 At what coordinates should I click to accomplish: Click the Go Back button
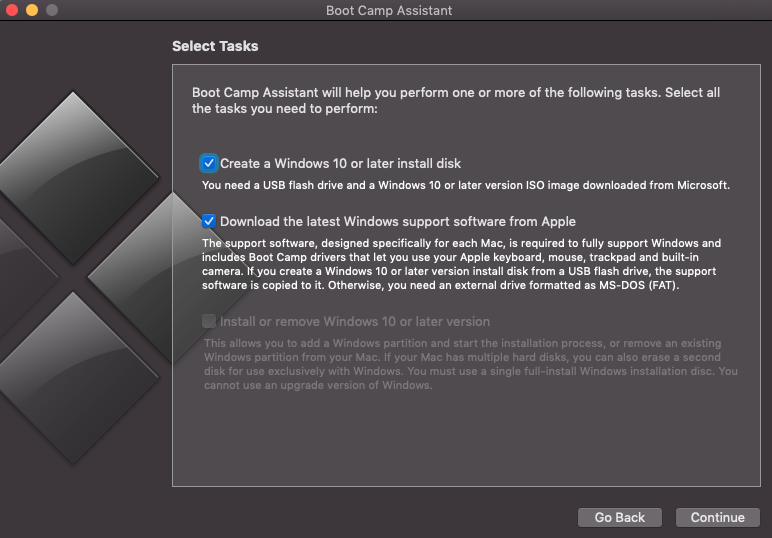pyautogui.click(x=619, y=517)
